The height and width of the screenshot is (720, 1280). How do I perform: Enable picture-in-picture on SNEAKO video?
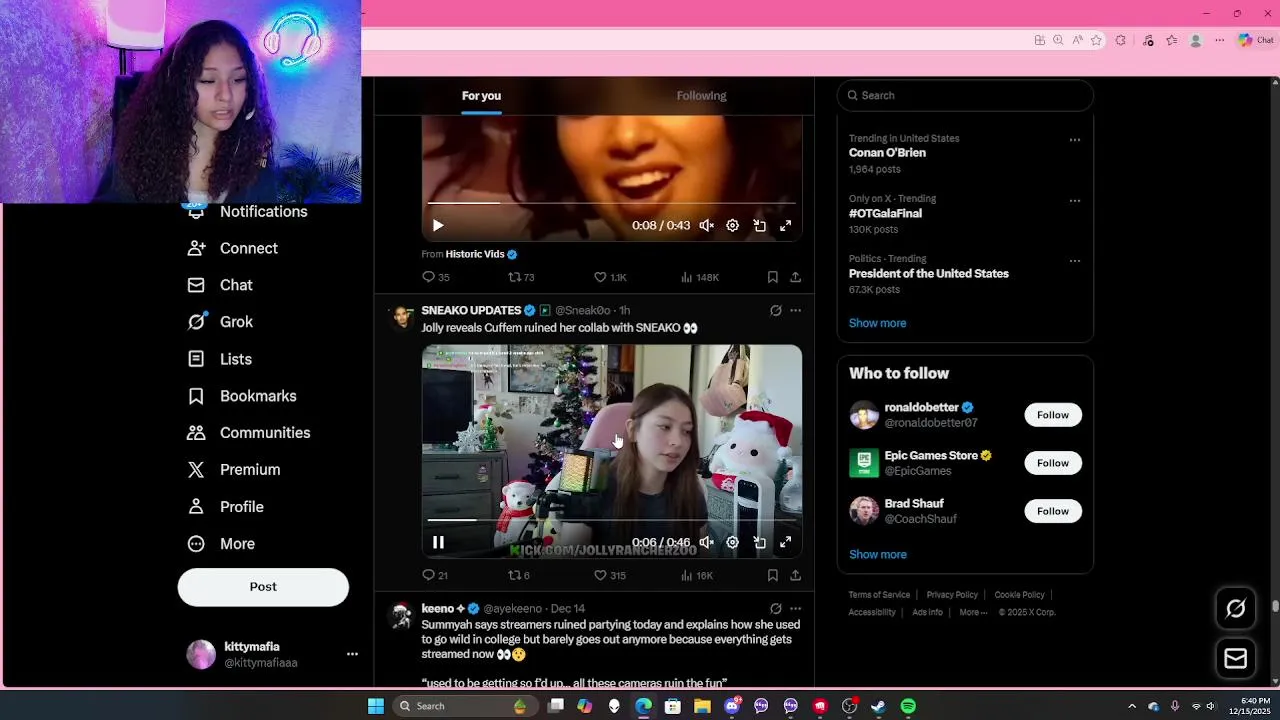click(x=759, y=542)
